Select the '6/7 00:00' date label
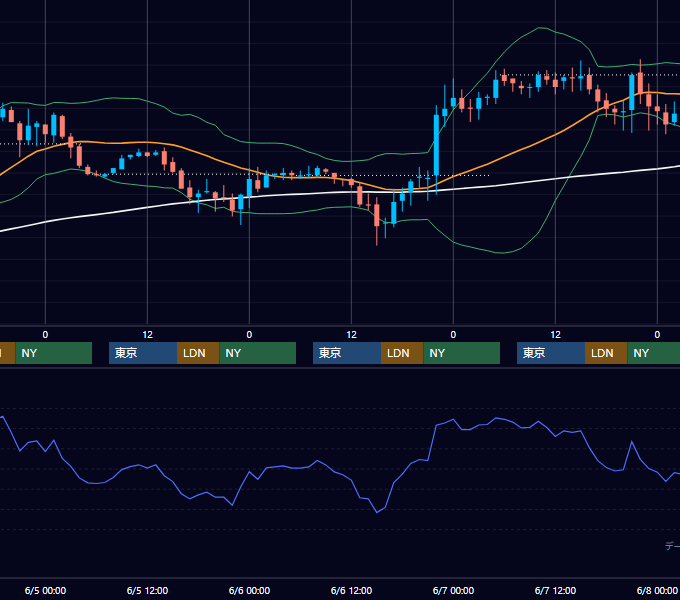 tap(453, 590)
